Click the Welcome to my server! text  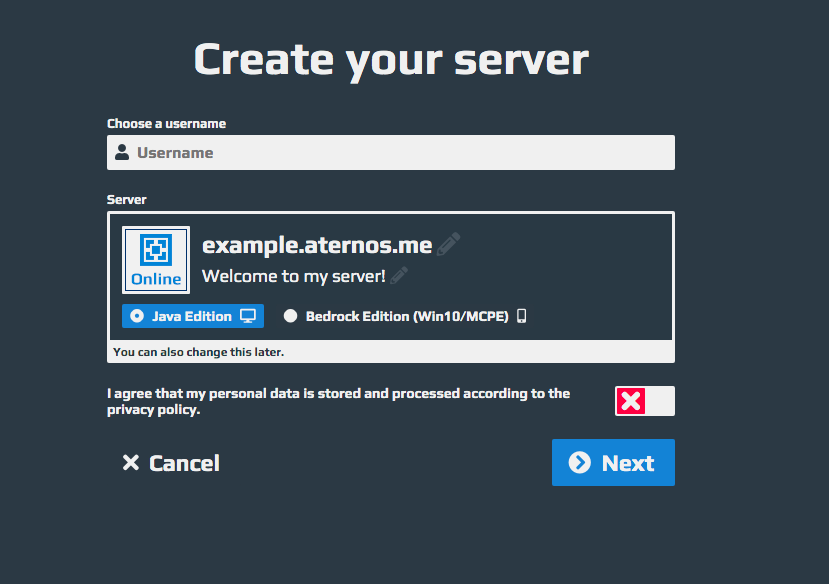293,276
